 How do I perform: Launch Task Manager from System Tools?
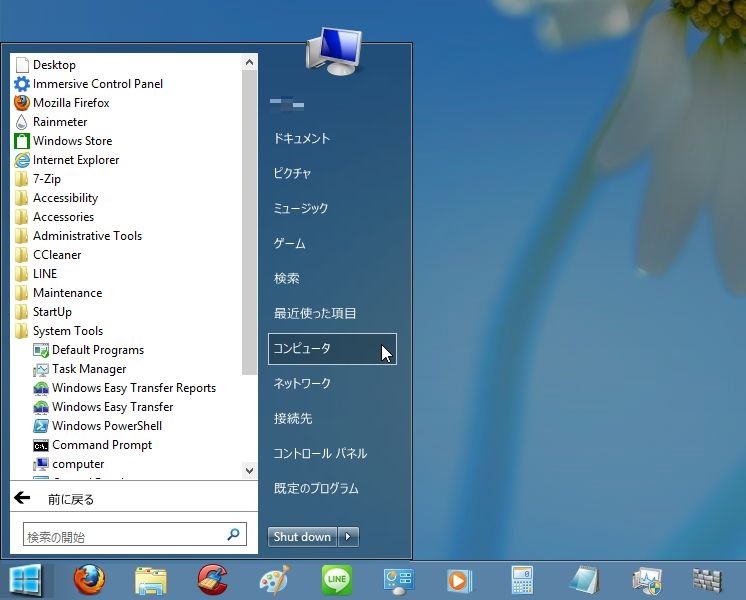coord(80,369)
